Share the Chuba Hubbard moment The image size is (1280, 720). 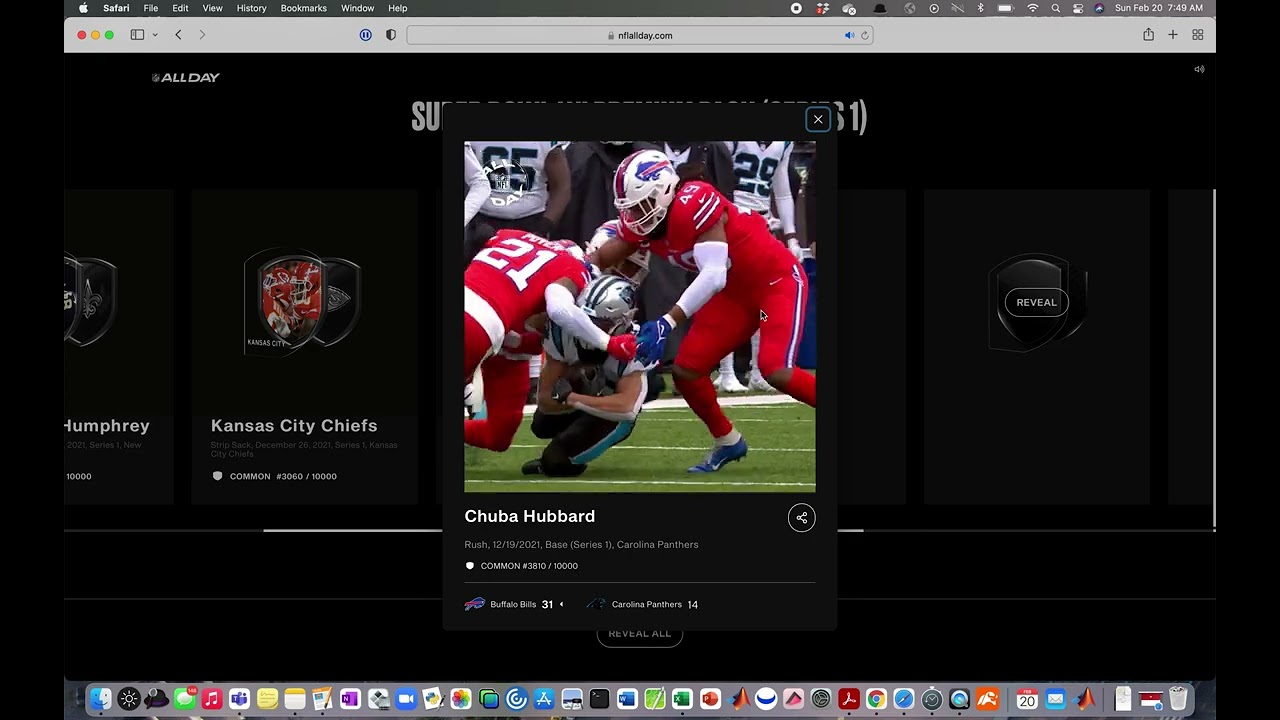[801, 517]
